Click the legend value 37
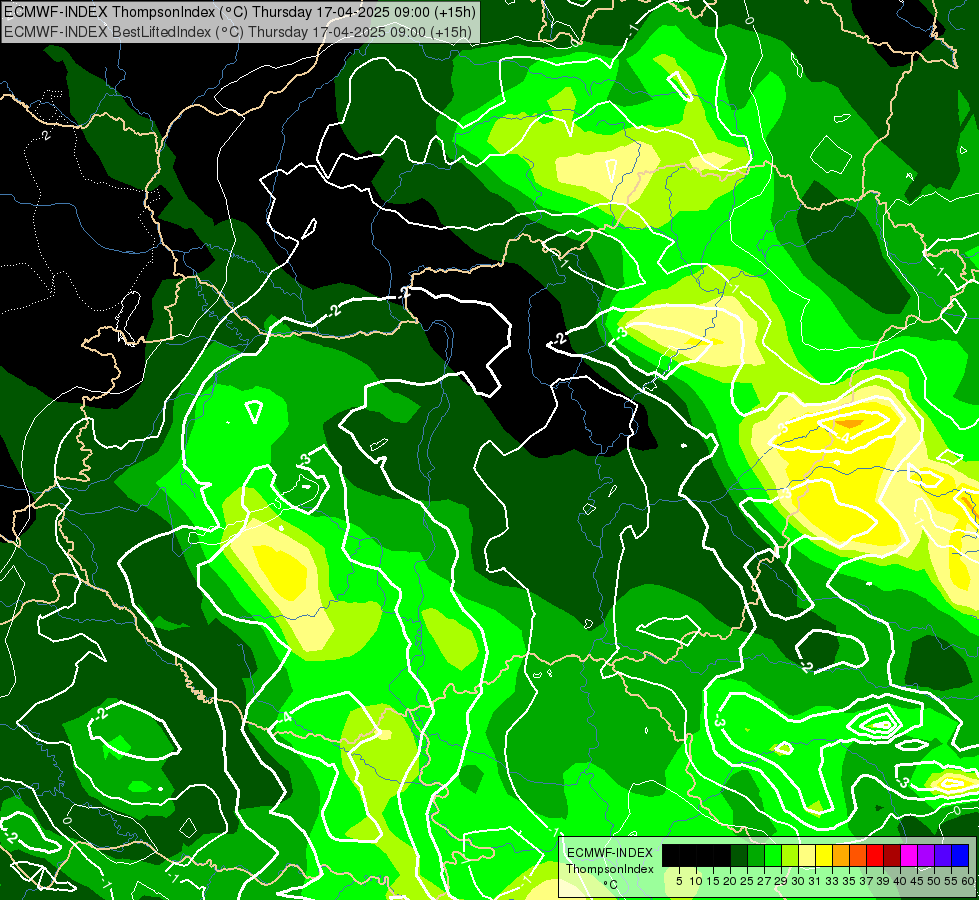The height and width of the screenshot is (900, 979). 867,881
